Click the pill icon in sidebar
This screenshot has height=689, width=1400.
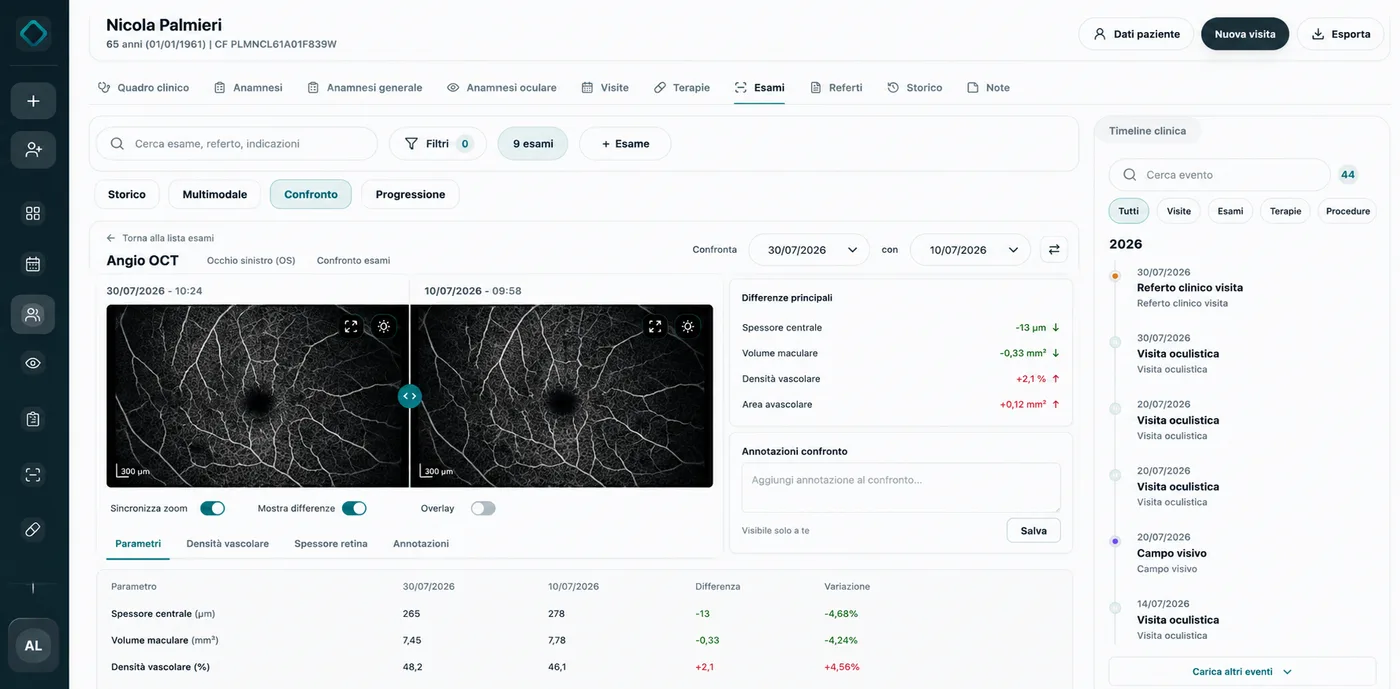[x=33, y=529]
